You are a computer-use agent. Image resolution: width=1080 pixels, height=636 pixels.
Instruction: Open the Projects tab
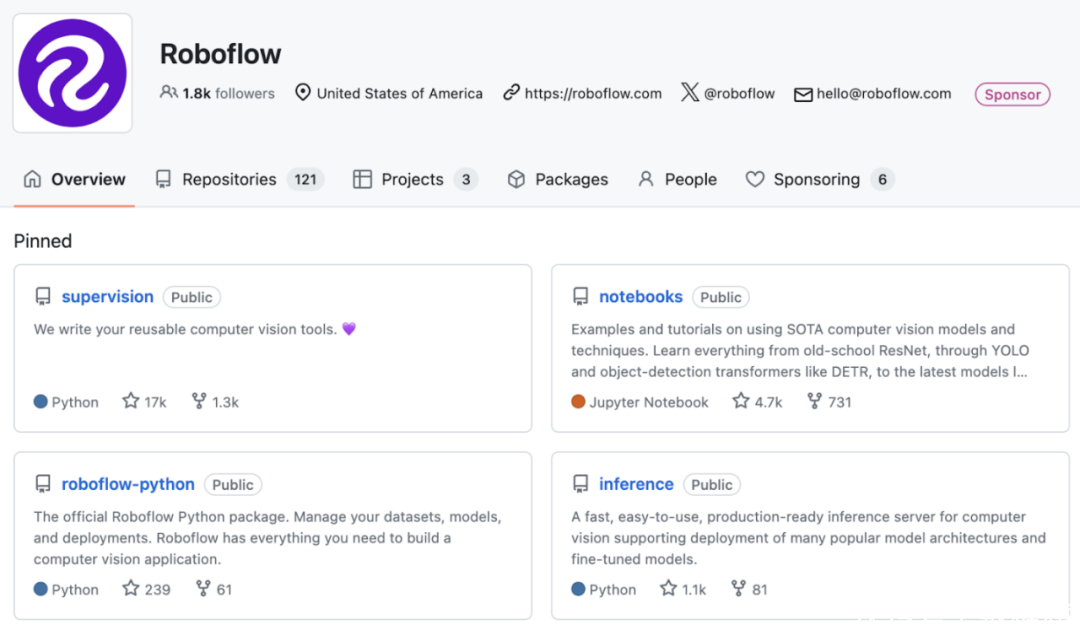pyautogui.click(x=411, y=180)
